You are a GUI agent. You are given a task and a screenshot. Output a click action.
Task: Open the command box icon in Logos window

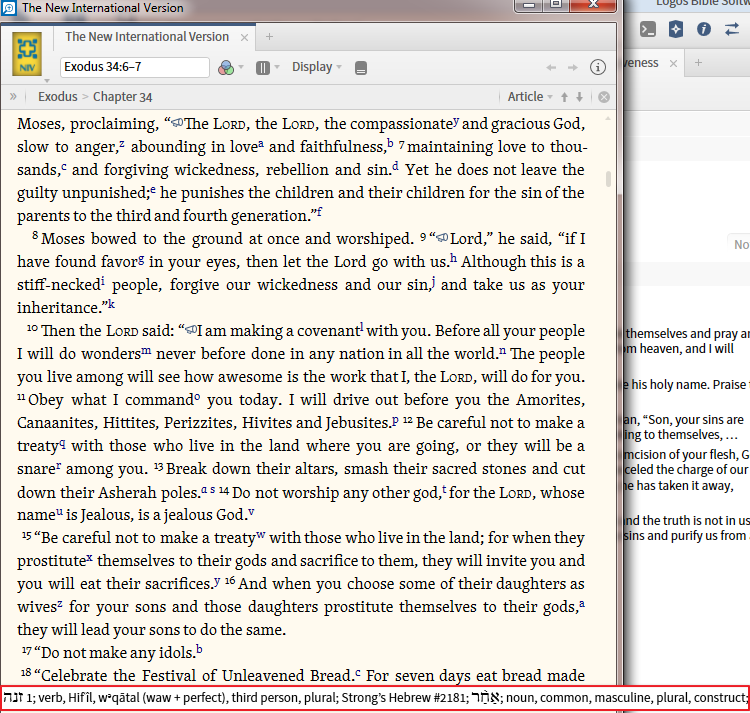[x=648, y=30]
